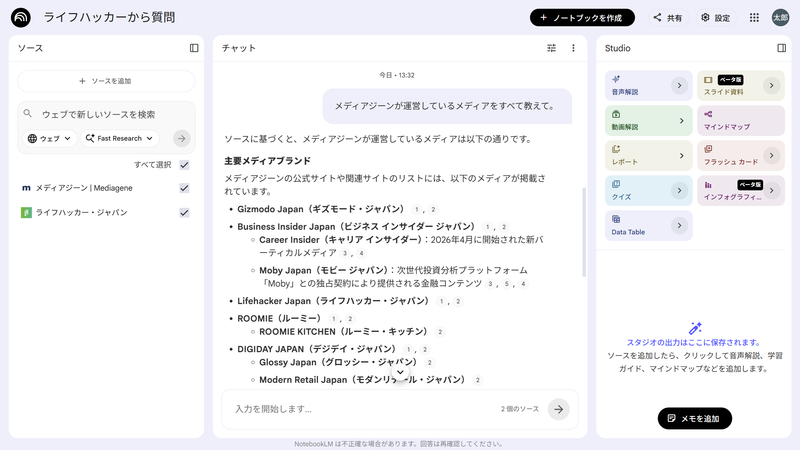This screenshot has width=800, height=450.
Task: Open citation 2 beside ROOMIE KITCHEN
Action: [440, 332]
